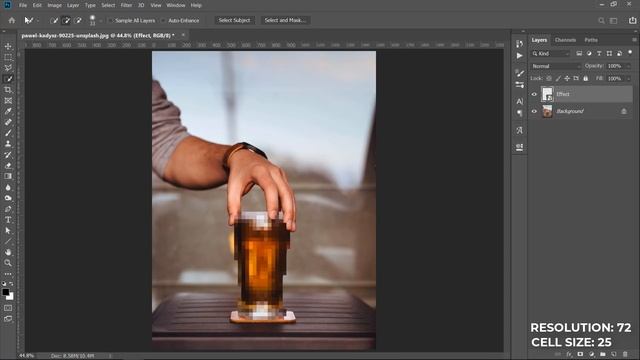Select the Blur tool

8,187
